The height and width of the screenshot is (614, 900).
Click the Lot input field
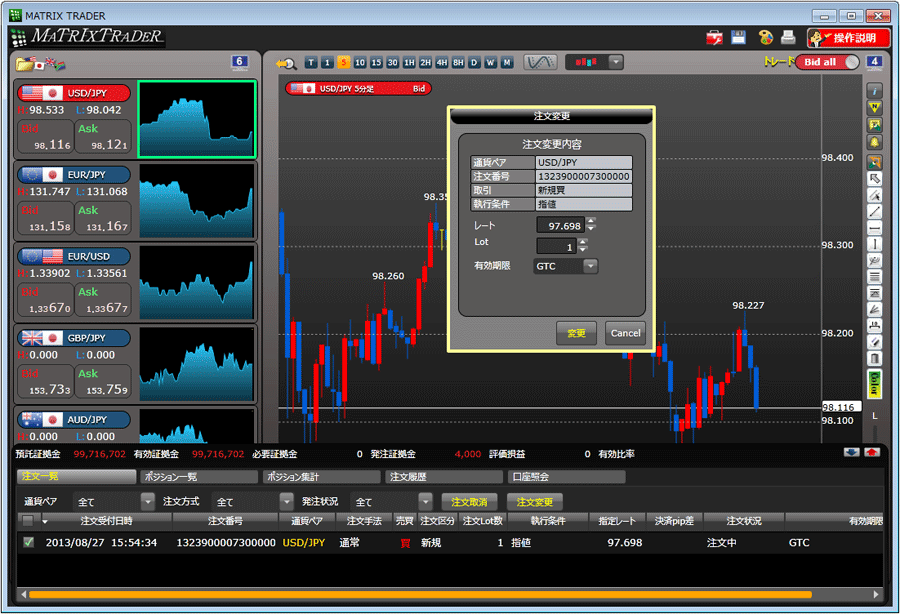point(556,246)
